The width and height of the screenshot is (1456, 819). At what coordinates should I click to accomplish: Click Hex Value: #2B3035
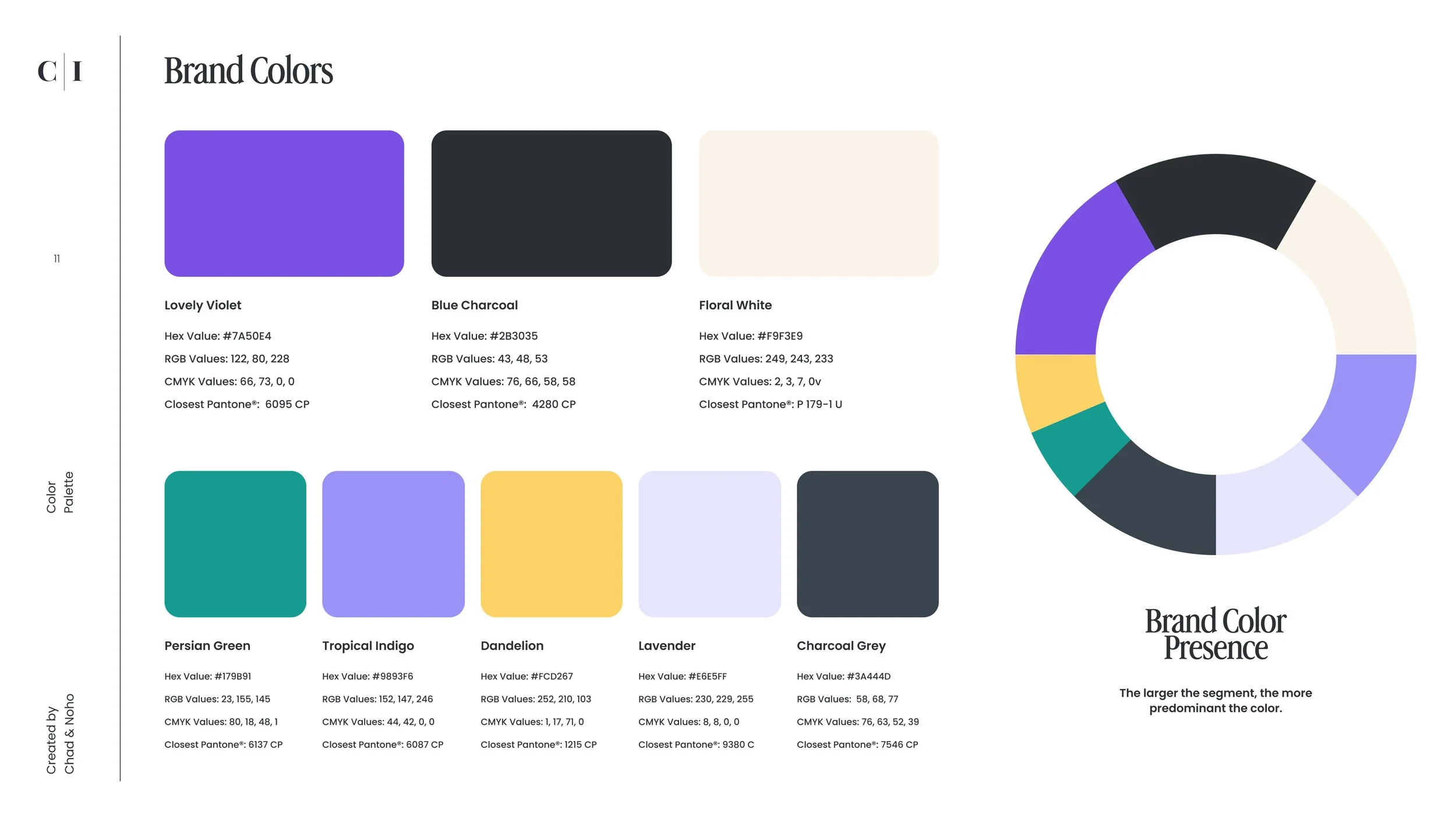point(485,336)
